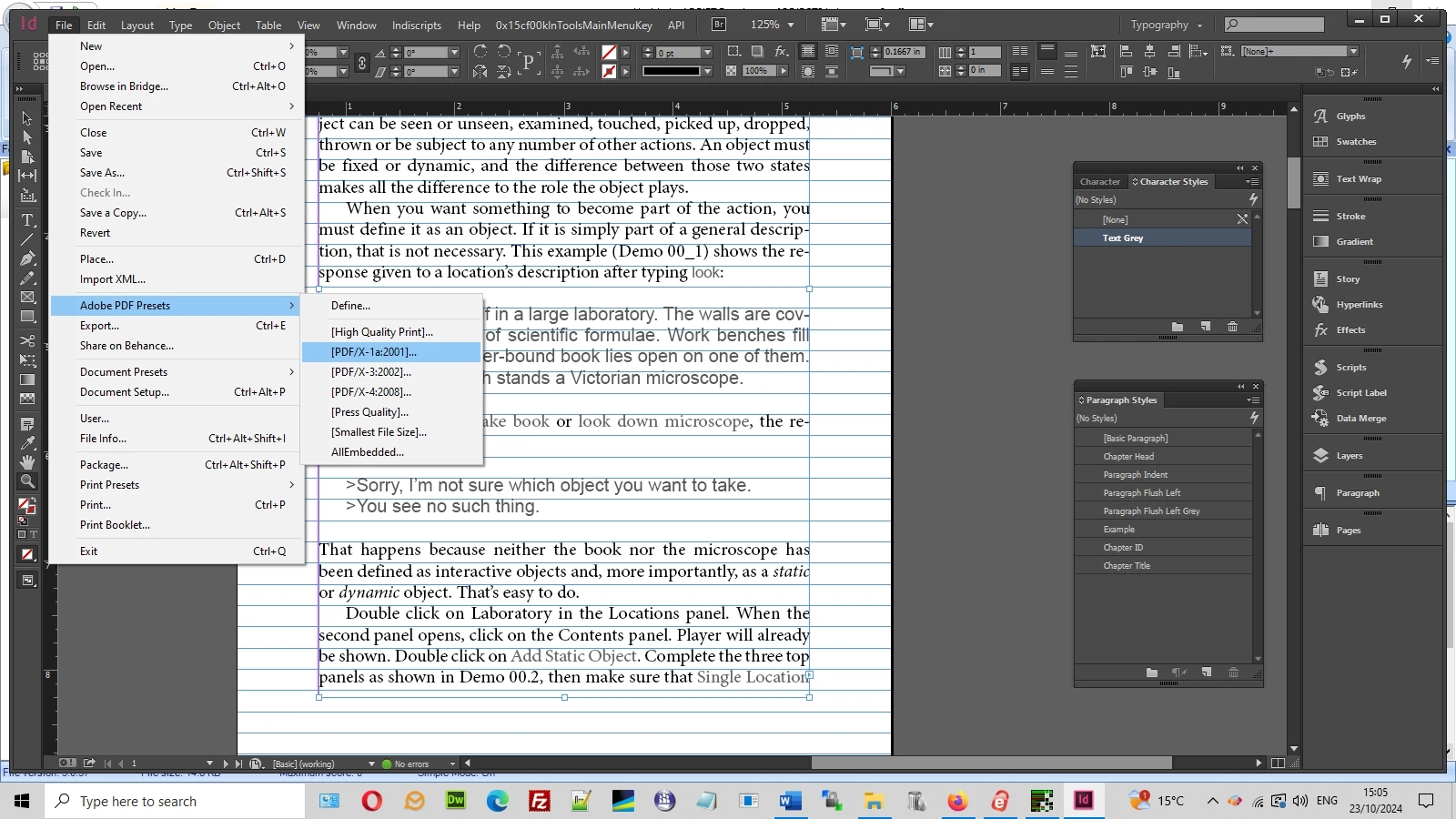
Task: Click the search field in the application bar
Action: [1273, 25]
